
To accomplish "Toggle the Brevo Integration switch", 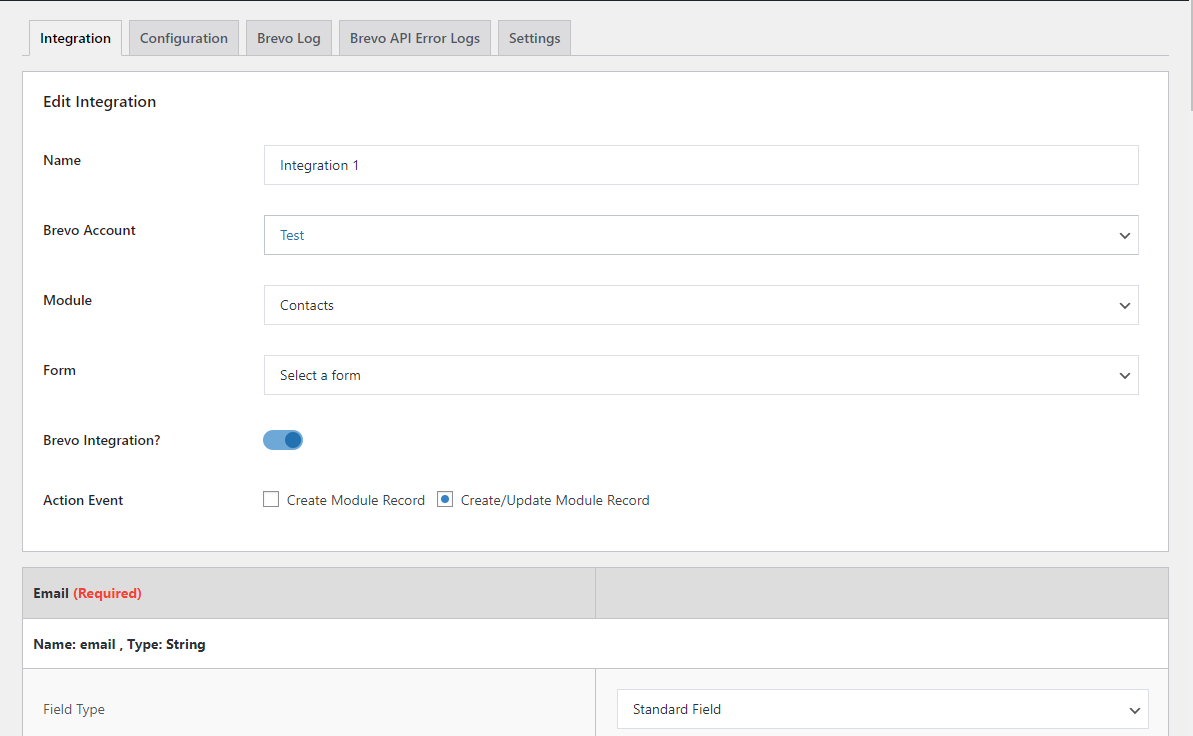I will pos(283,440).
